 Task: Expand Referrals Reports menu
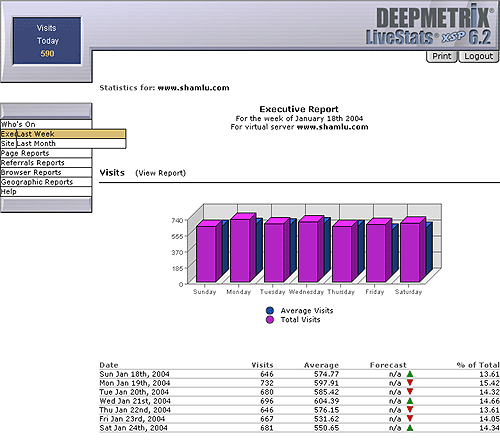[x=46, y=163]
